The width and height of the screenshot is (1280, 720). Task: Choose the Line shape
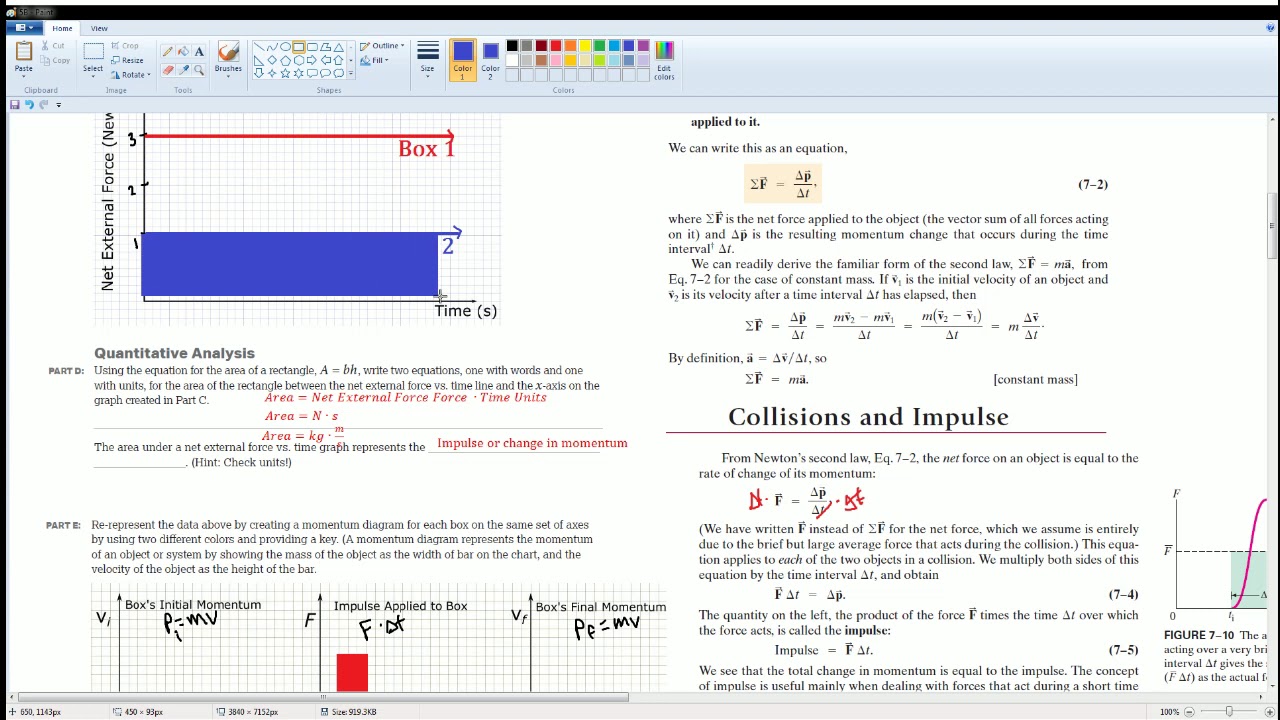(259, 47)
